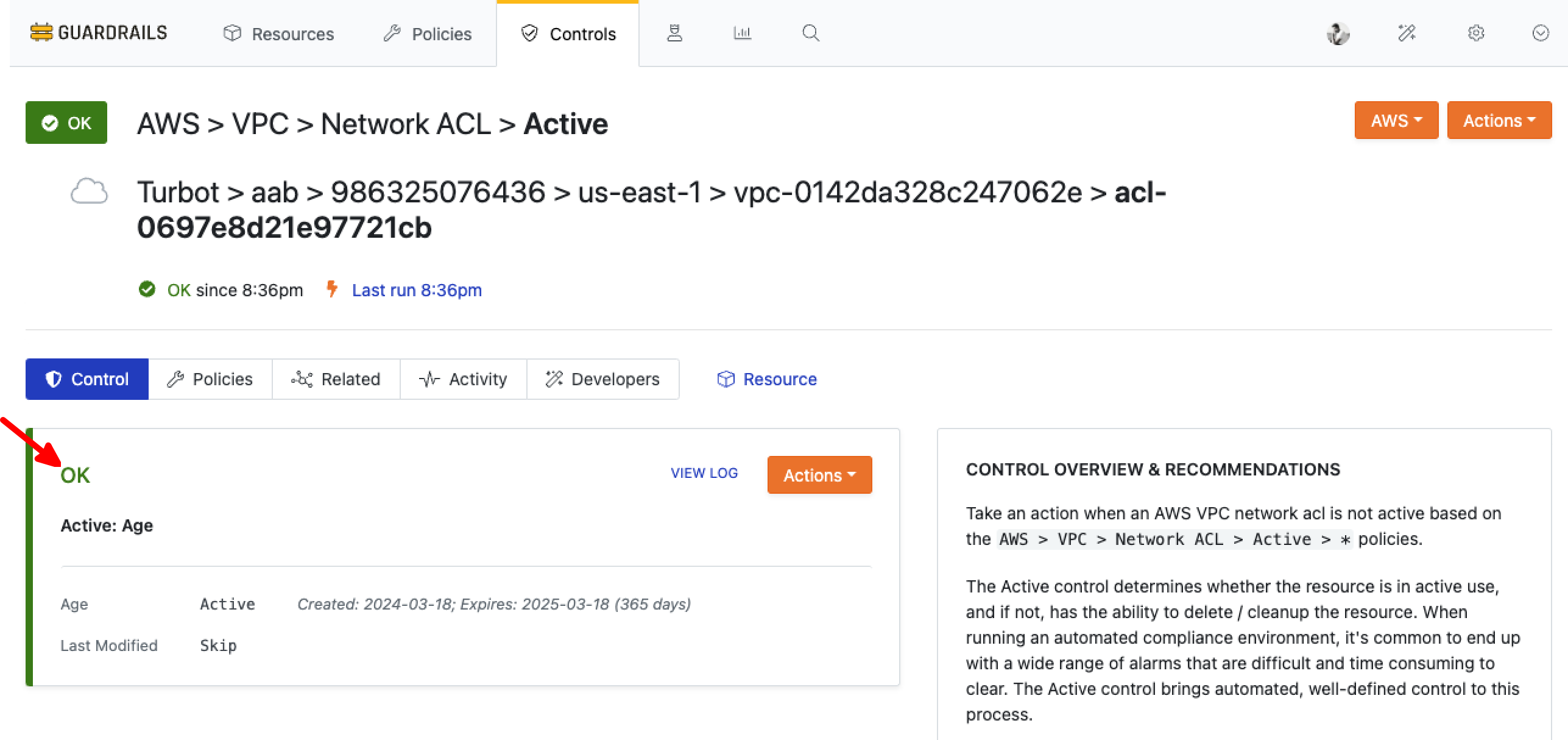Click the cloud resource icon
Screen dimensions: 1568x740
tap(89, 191)
